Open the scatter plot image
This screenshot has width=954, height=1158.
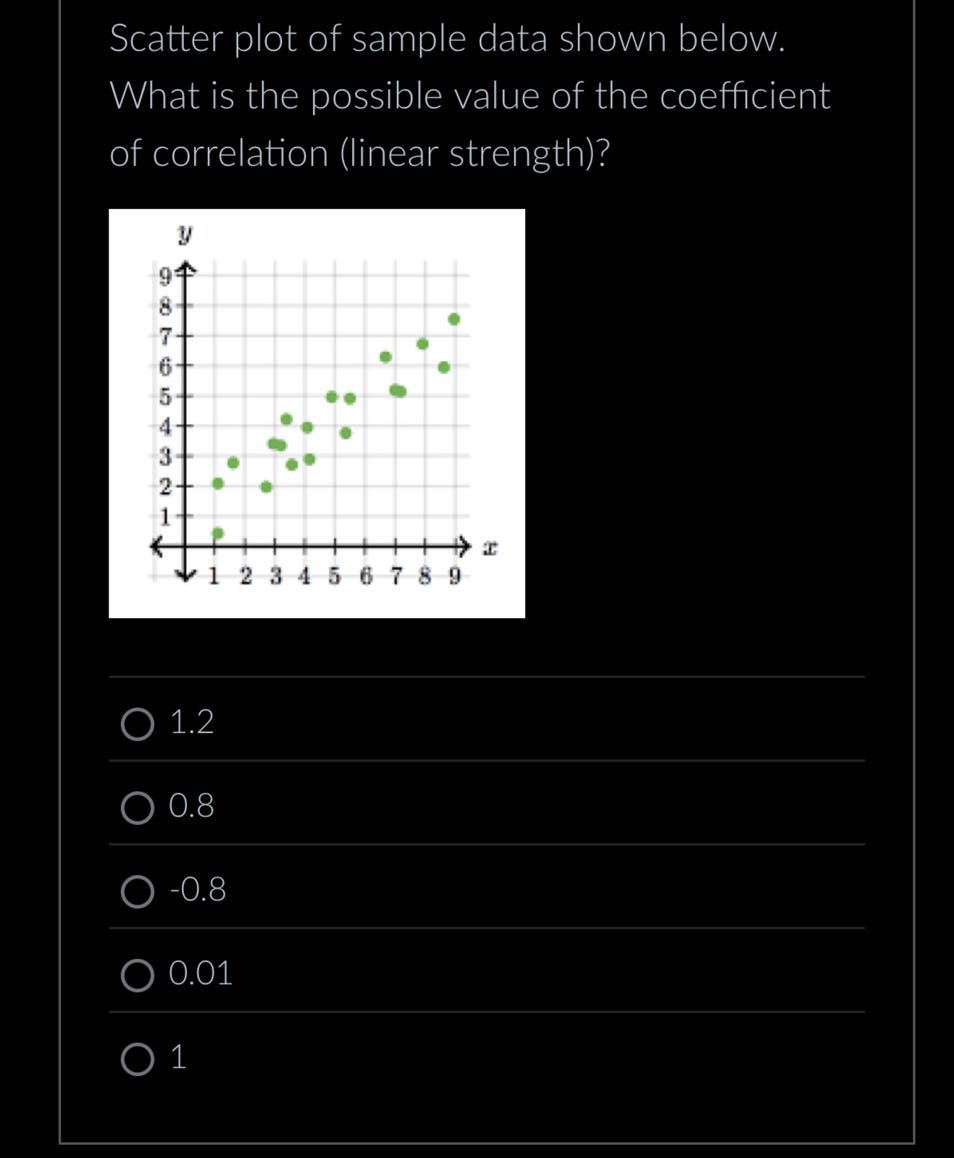pos(317,413)
